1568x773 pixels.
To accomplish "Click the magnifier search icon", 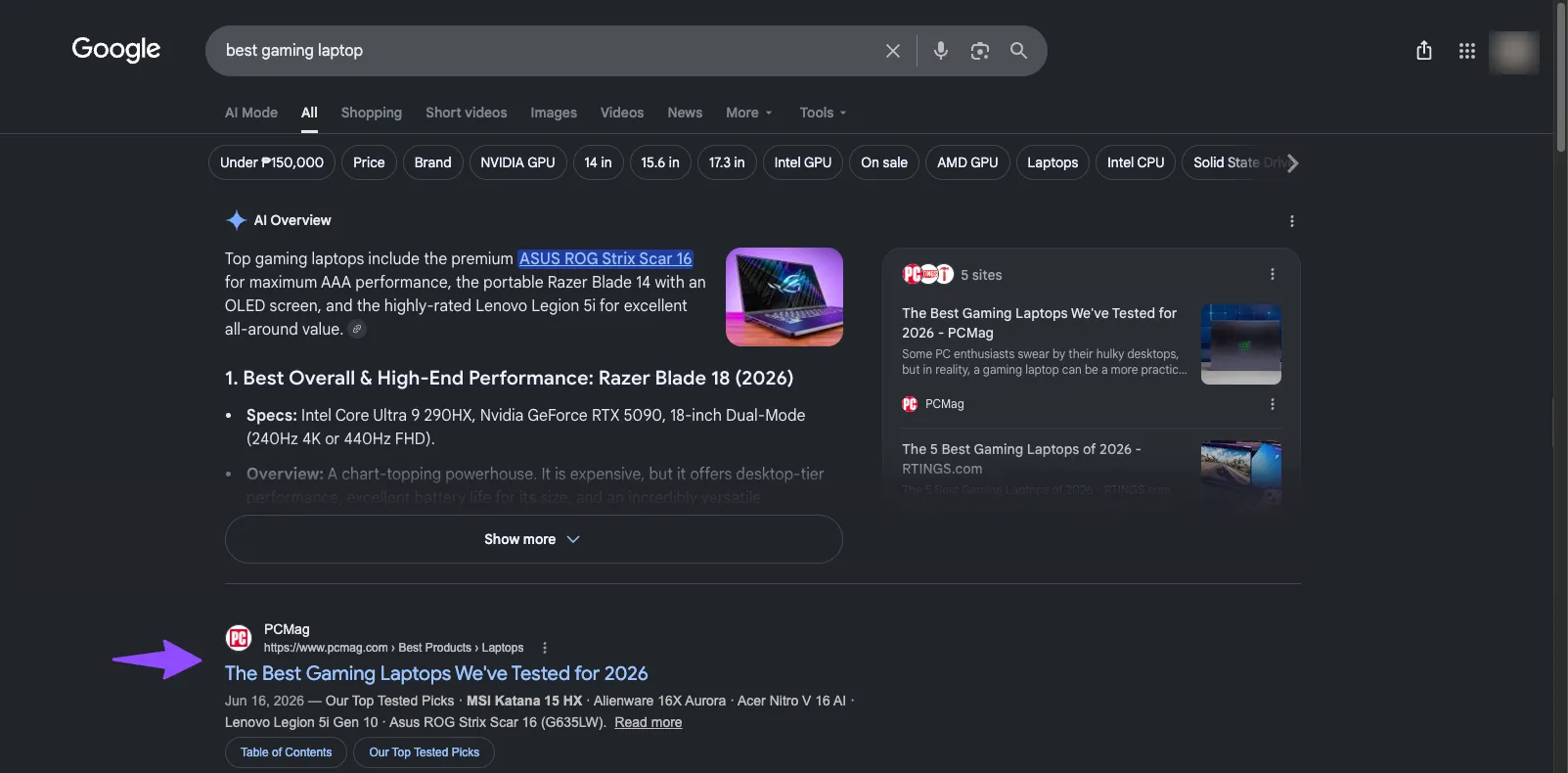I will (1018, 51).
